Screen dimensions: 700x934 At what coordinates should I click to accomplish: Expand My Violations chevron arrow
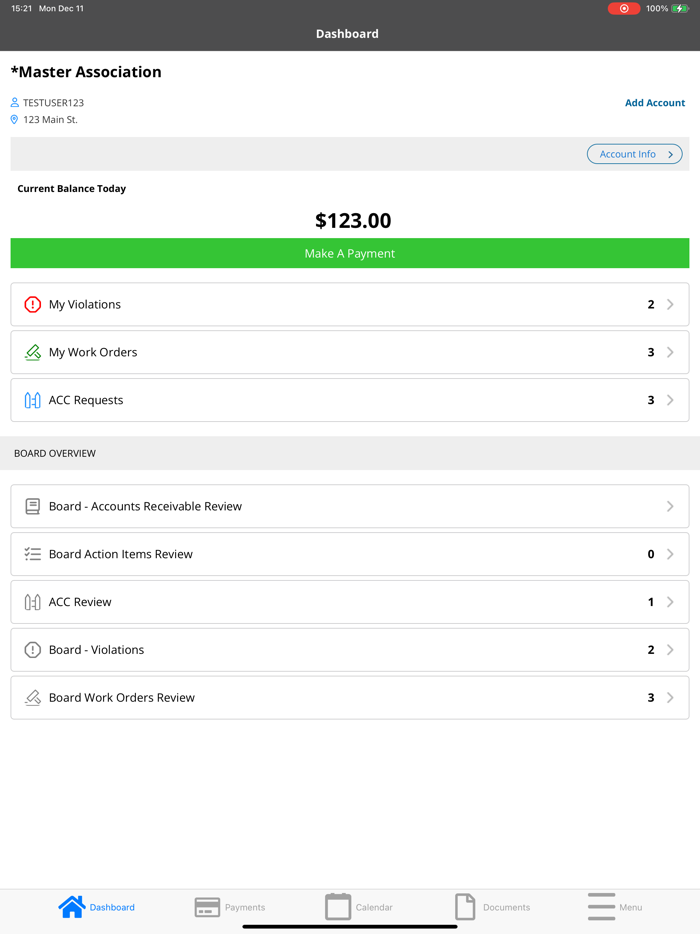click(670, 305)
